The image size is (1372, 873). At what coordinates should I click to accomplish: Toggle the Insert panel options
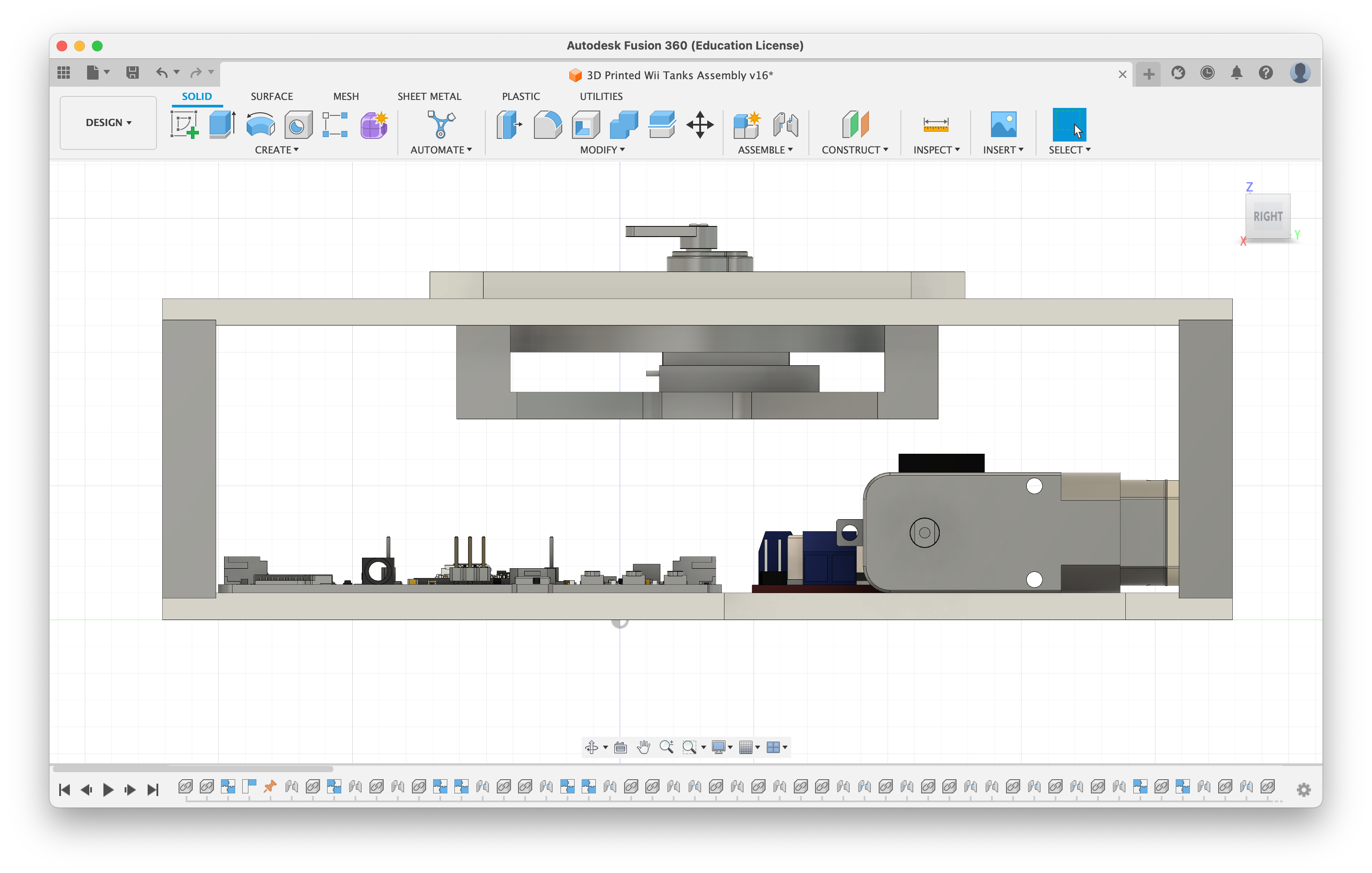(1003, 150)
